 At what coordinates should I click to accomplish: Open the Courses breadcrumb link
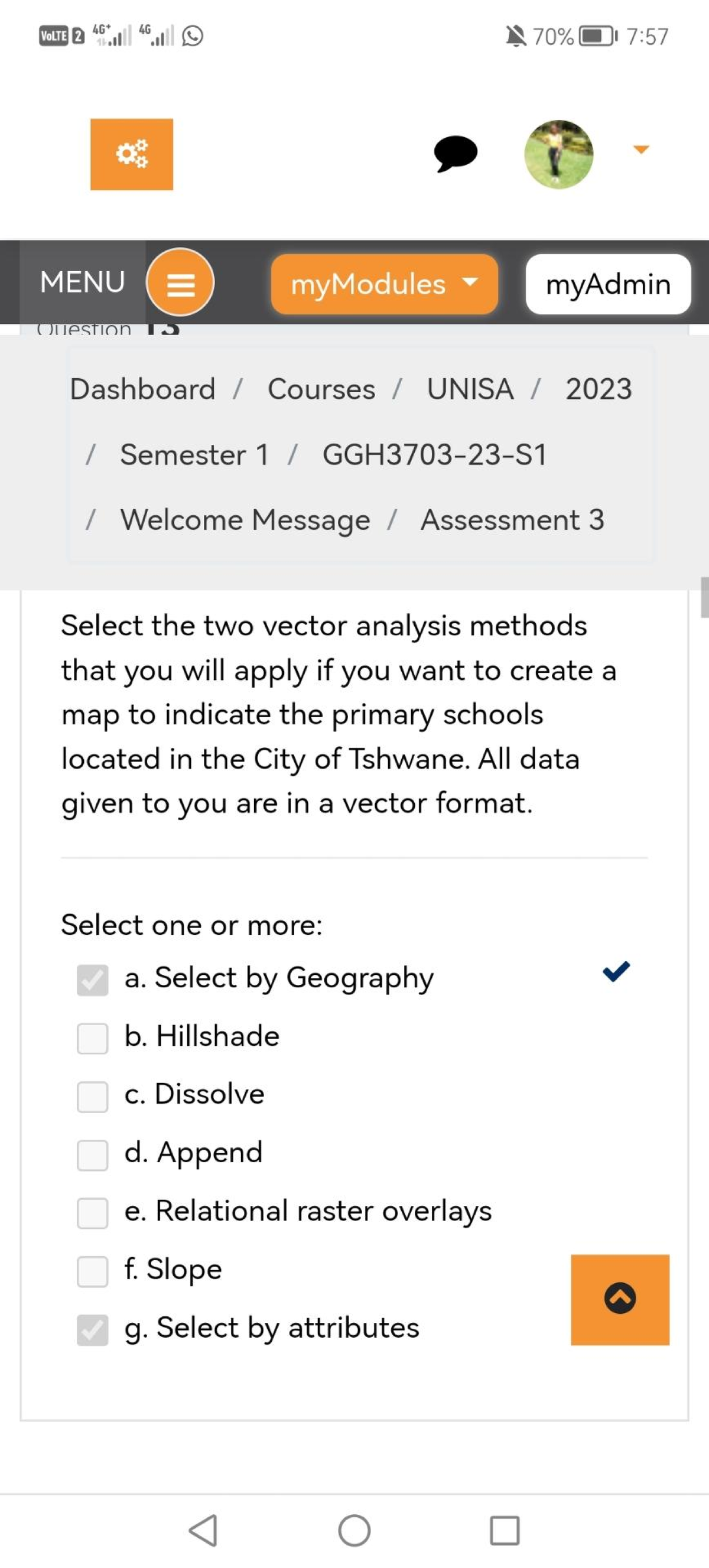coord(321,389)
